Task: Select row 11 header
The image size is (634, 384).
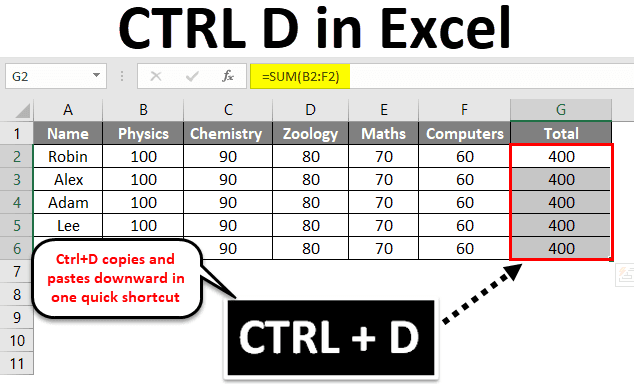Action: [x=17, y=364]
